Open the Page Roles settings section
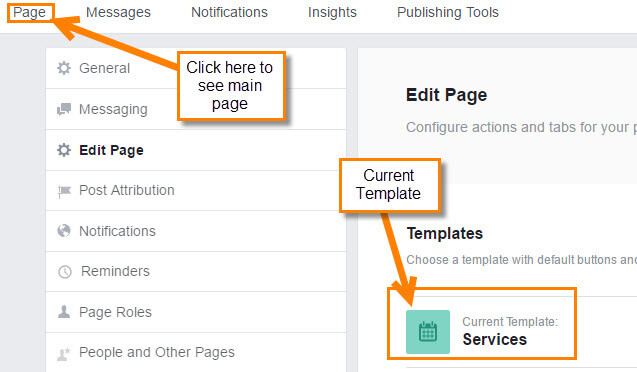This screenshot has width=637, height=372. (196, 312)
